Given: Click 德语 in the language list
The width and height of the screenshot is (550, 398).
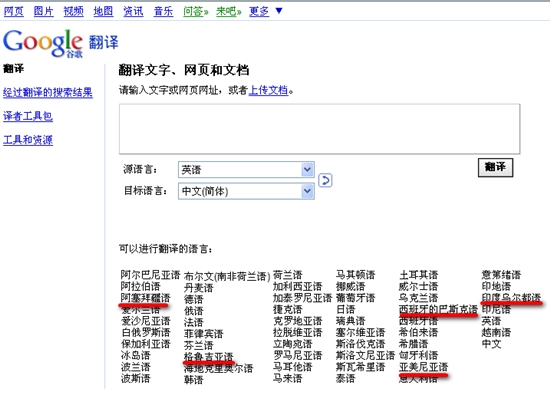Looking at the screenshot, I should pos(194,299).
